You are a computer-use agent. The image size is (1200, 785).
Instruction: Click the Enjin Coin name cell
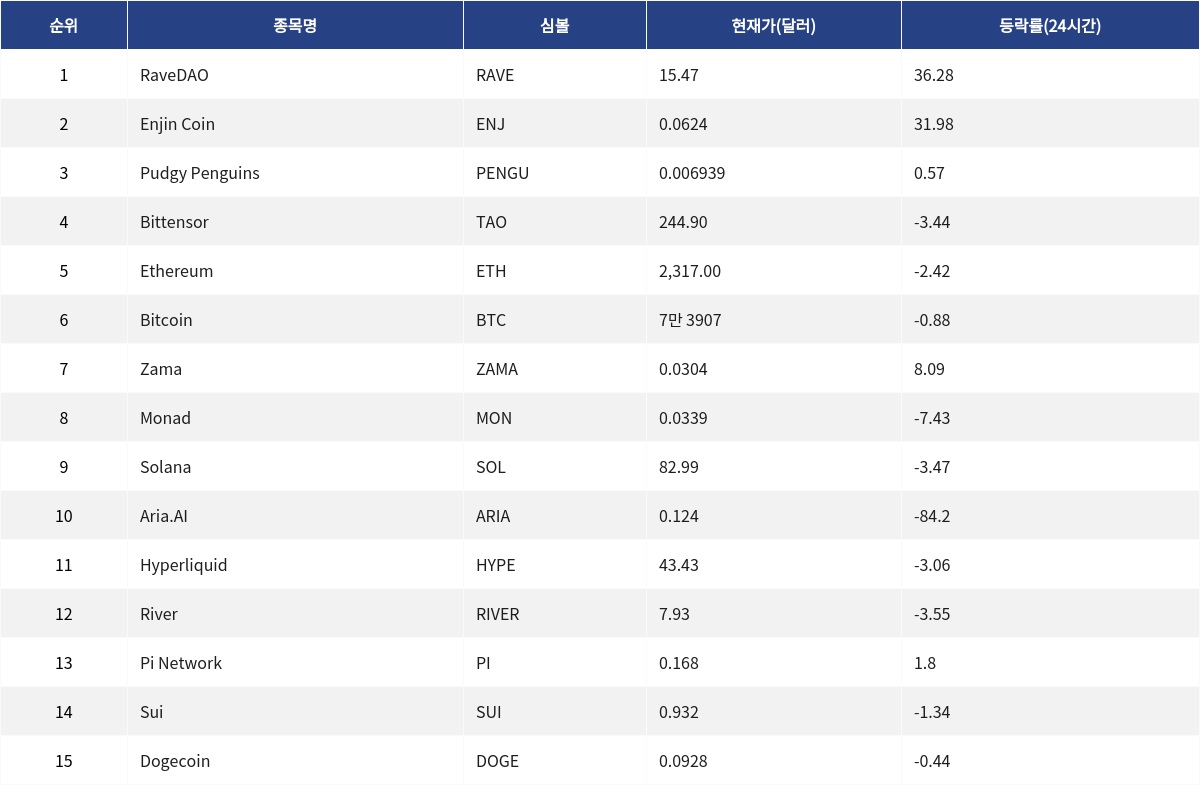tap(177, 124)
